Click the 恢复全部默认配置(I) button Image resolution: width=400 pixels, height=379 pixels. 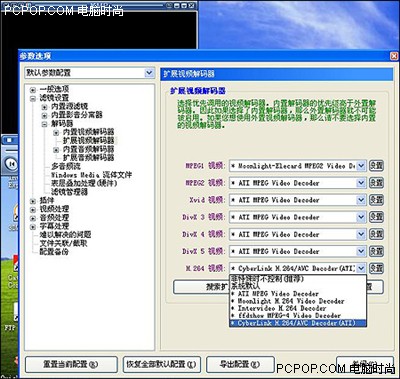pyautogui.click(x=162, y=364)
